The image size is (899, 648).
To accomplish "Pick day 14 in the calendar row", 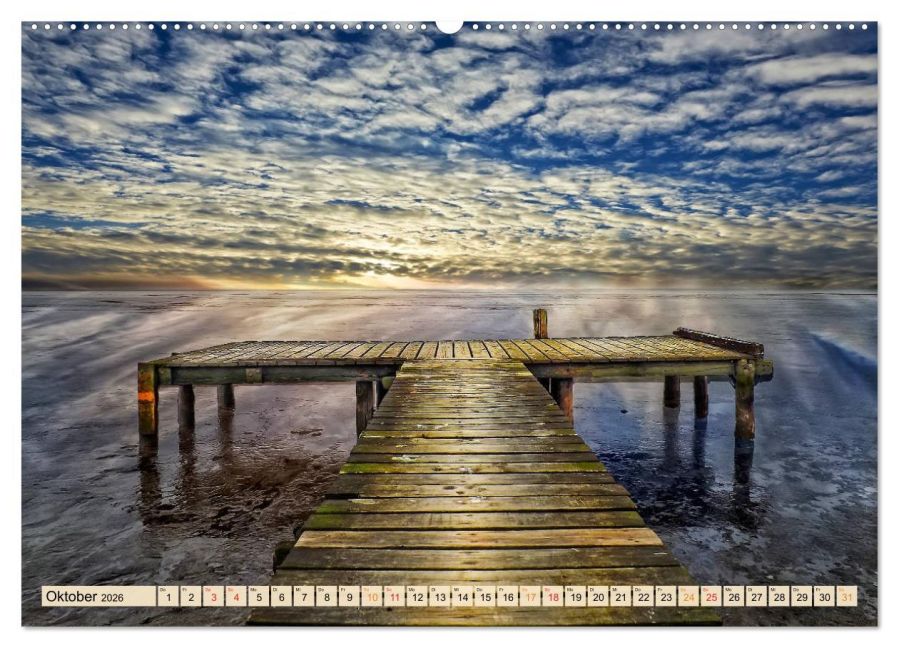I will point(462,597).
